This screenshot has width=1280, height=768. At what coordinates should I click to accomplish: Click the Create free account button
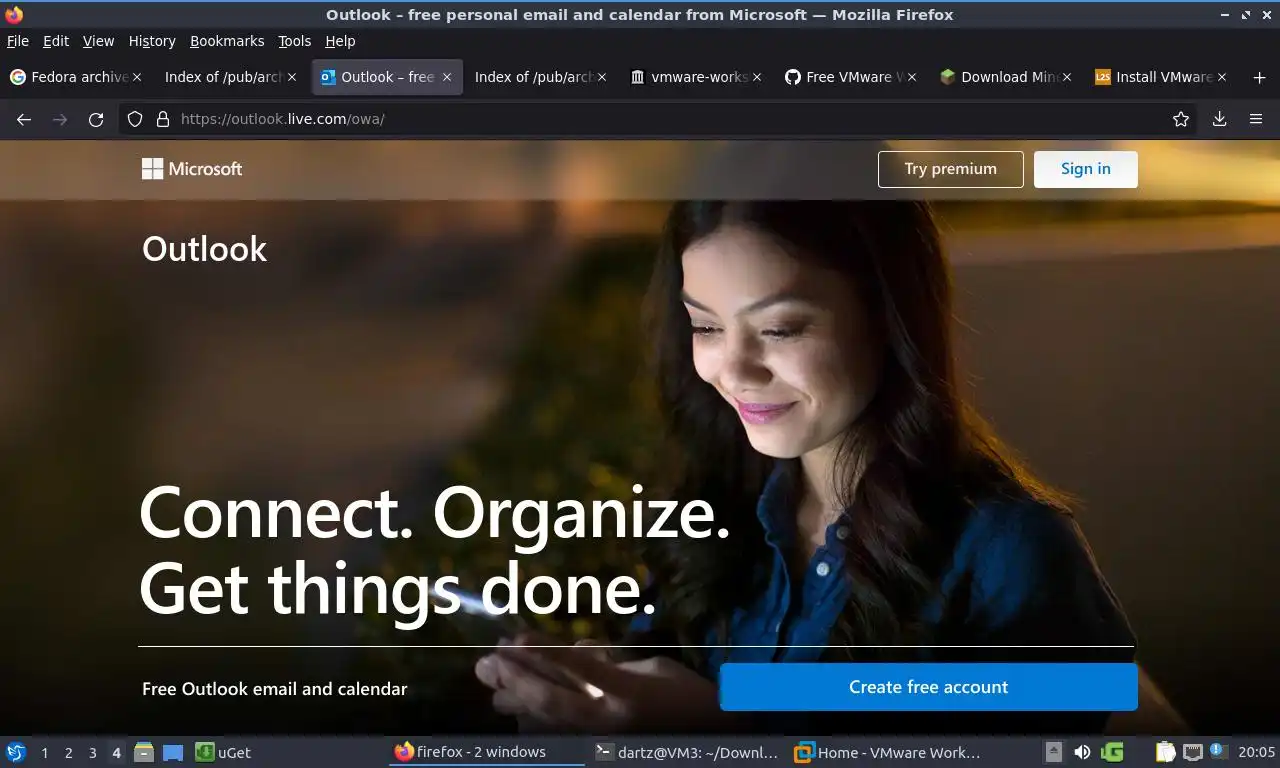(928, 687)
